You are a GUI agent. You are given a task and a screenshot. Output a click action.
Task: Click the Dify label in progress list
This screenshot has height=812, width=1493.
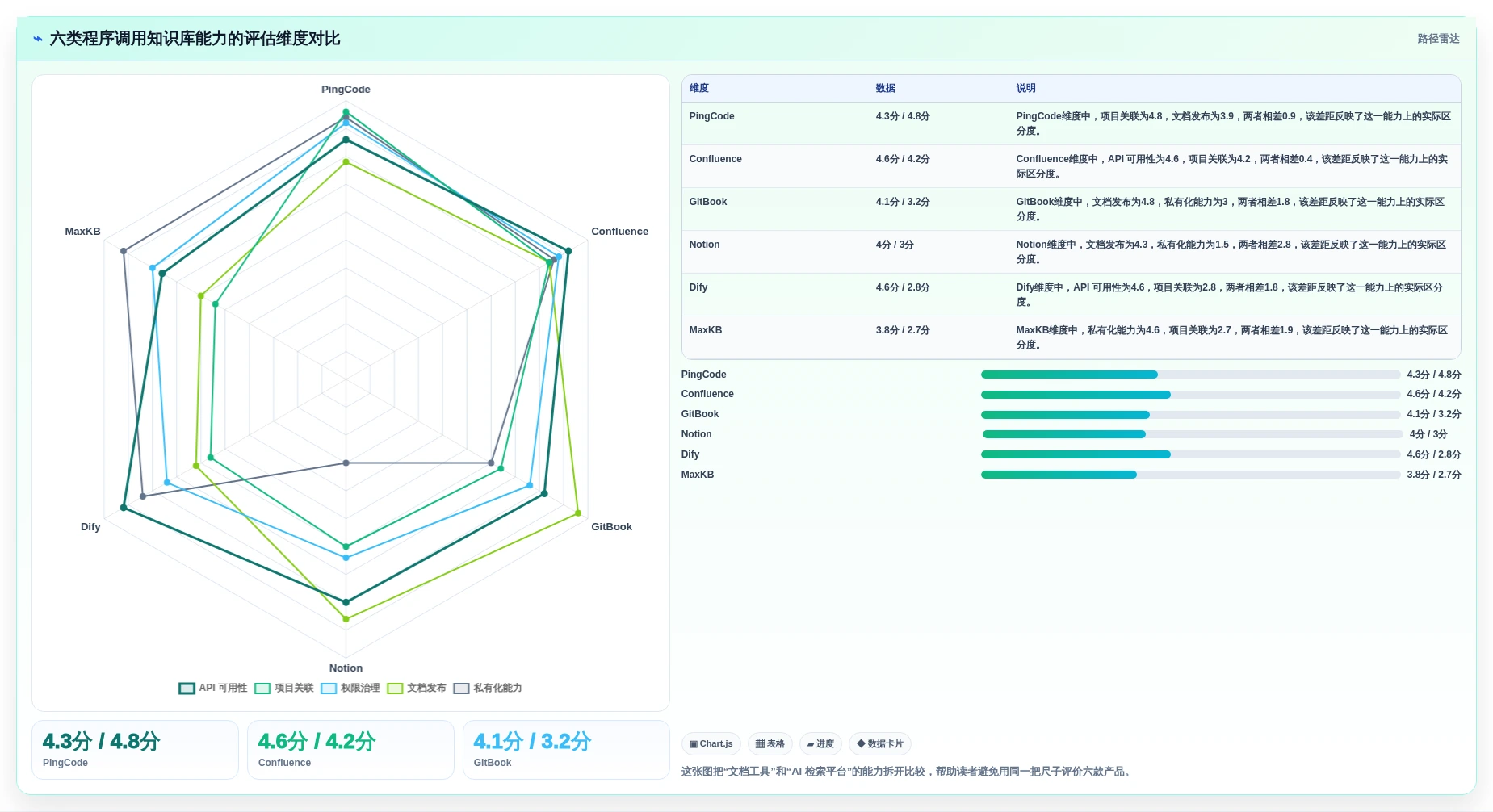point(690,454)
